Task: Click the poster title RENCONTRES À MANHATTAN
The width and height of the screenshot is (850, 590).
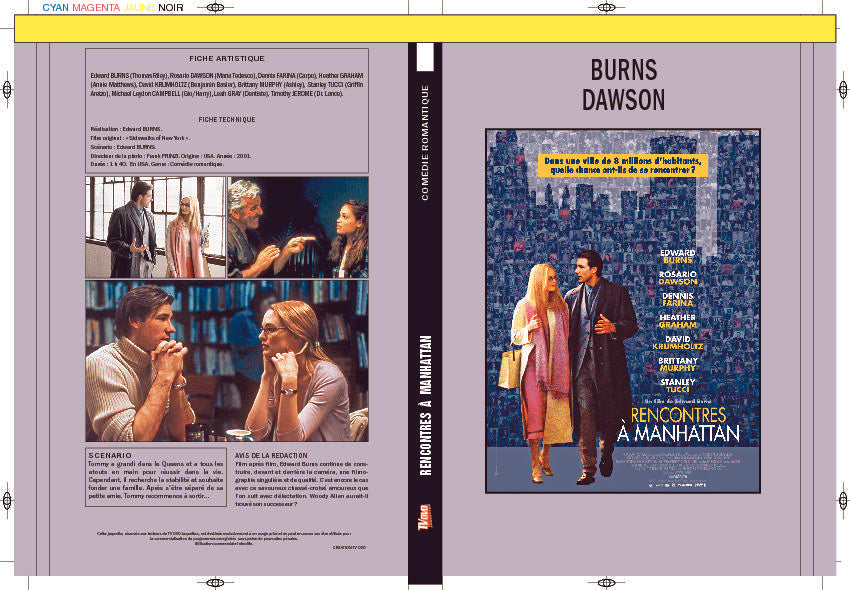Action: pyautogui.click(x=679, y=425)
